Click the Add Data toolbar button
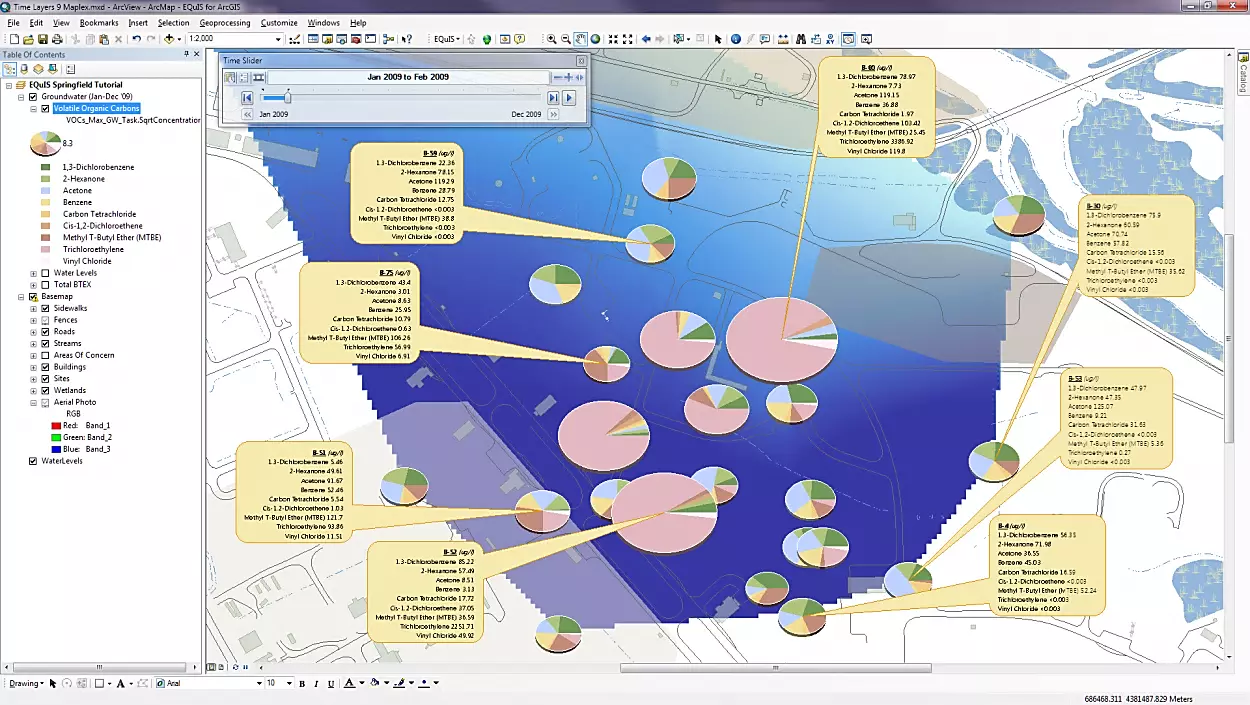The width and height of the screenshot is (1250, 705). click(169, 39)
